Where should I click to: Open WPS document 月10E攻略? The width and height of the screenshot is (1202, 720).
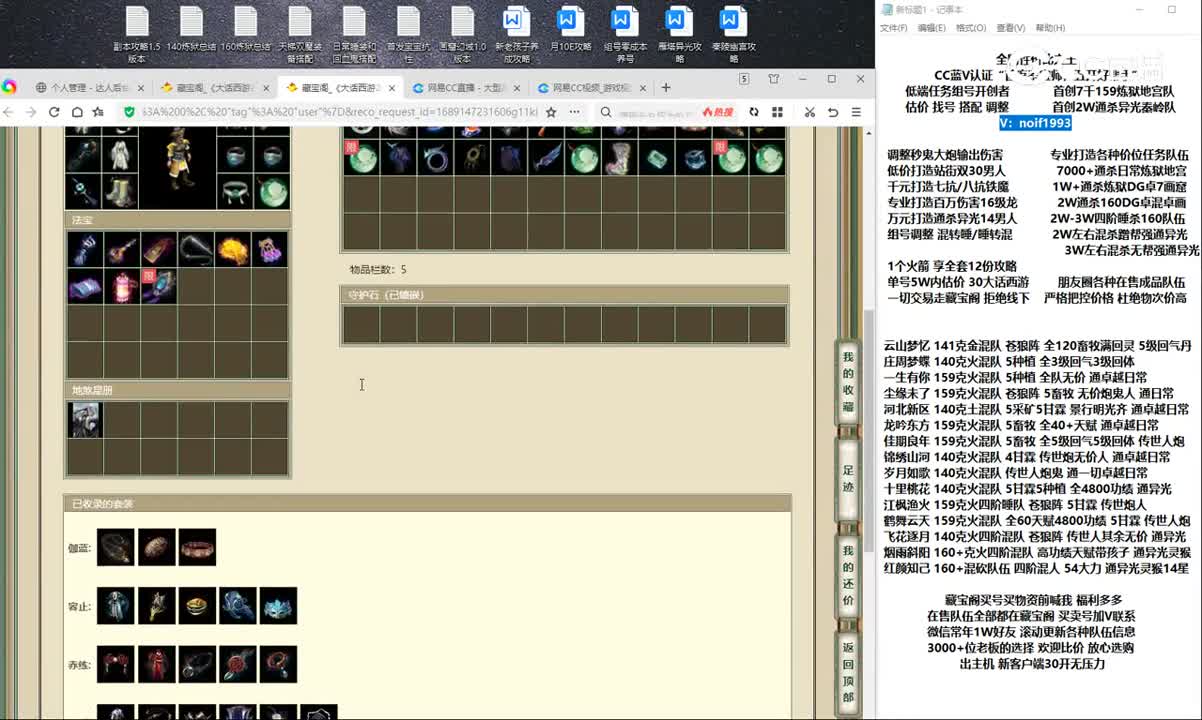click(x=570, y=30)
